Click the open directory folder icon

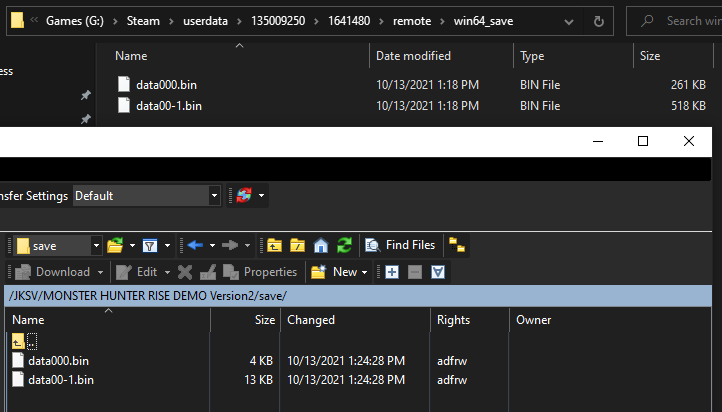[115, 245]
